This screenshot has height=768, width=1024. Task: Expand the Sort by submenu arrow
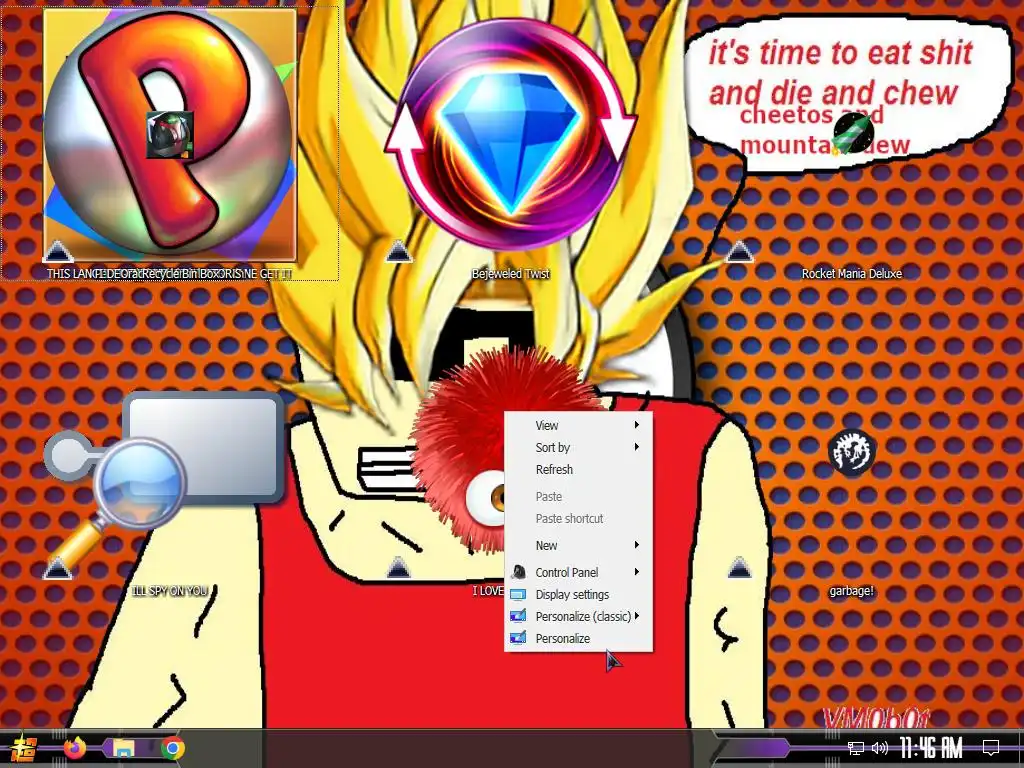(x=637, y=447)
